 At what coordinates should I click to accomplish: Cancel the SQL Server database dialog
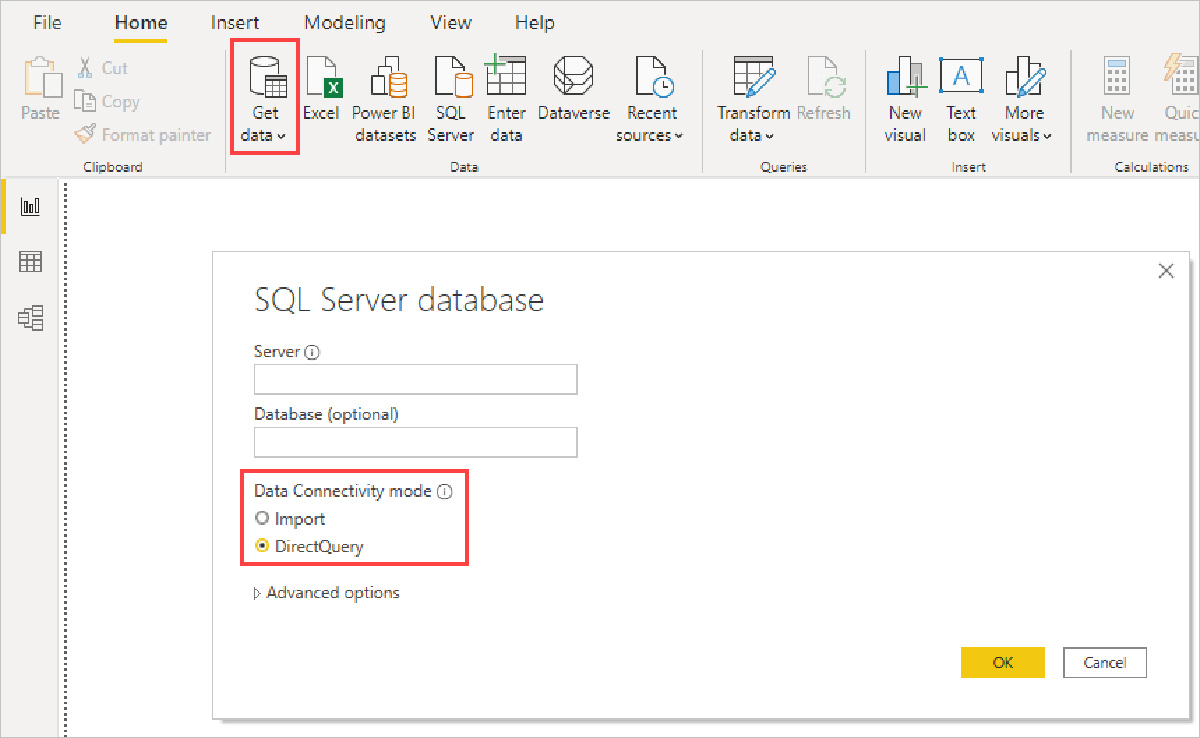(x=1104, y=662)
